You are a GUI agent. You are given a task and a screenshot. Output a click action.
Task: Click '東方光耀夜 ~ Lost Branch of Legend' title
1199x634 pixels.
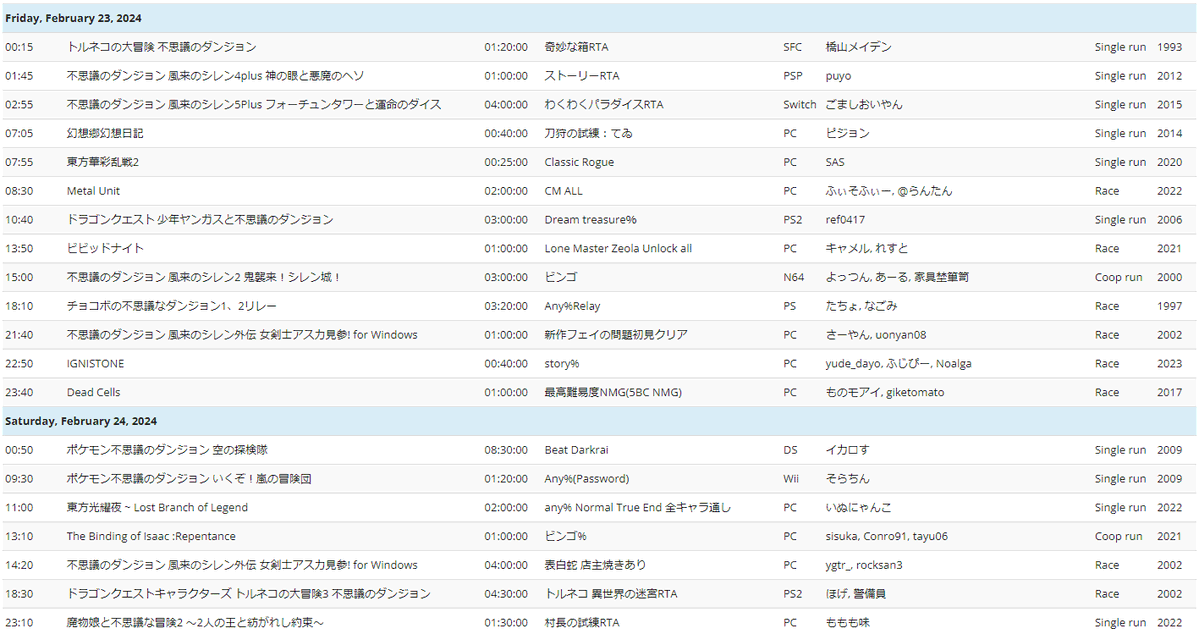157,508
